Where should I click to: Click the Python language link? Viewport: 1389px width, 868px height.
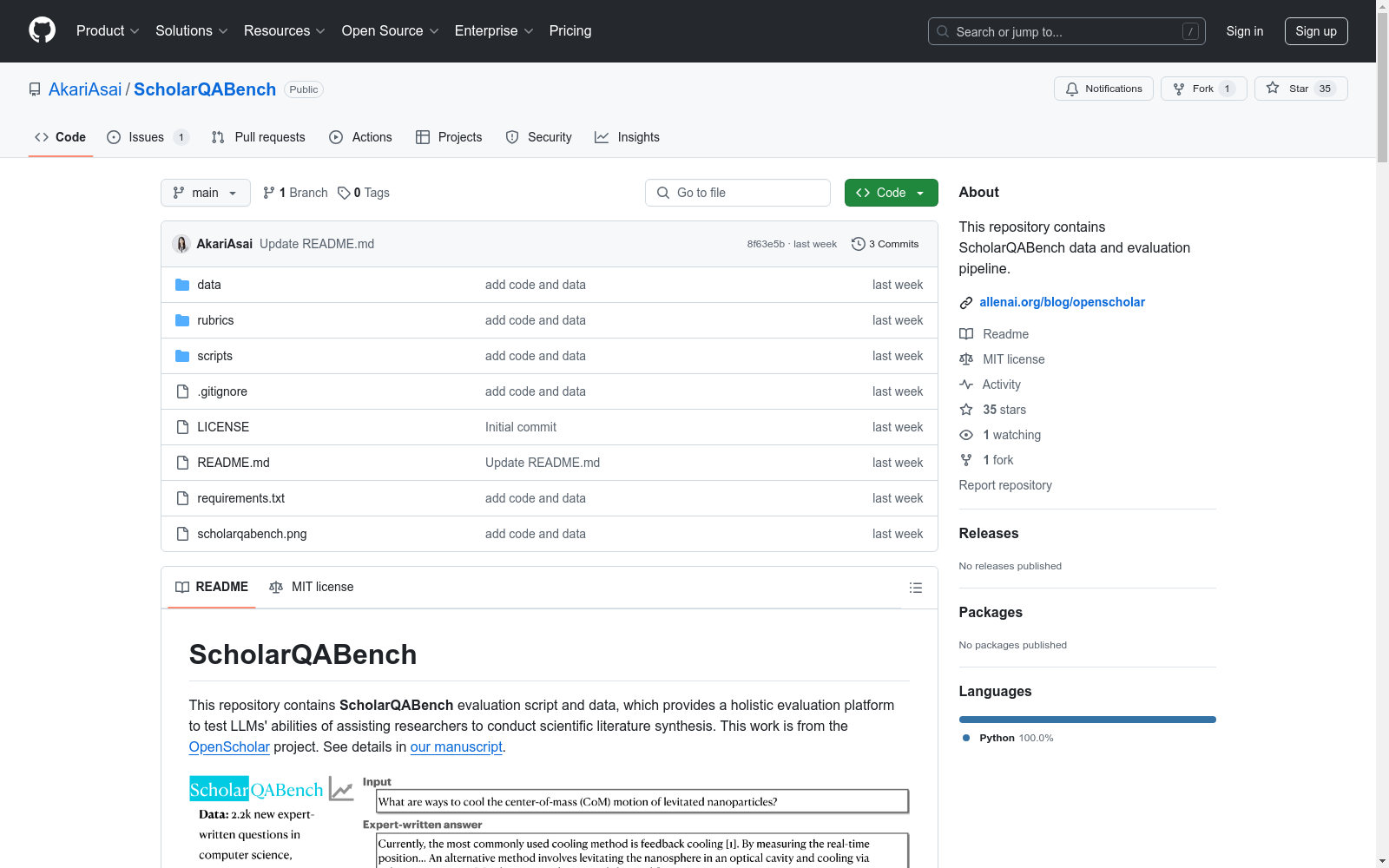tap(1007, 738)
